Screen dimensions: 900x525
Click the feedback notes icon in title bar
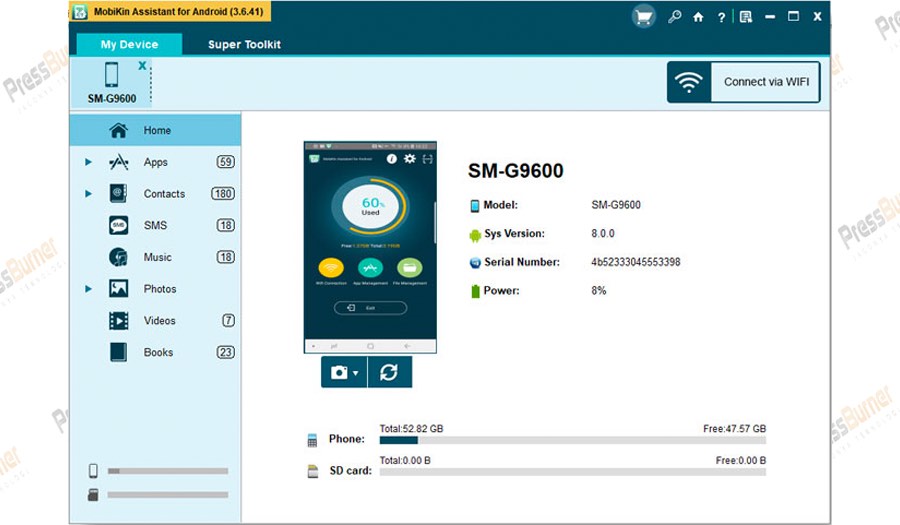tap(746, 17)
